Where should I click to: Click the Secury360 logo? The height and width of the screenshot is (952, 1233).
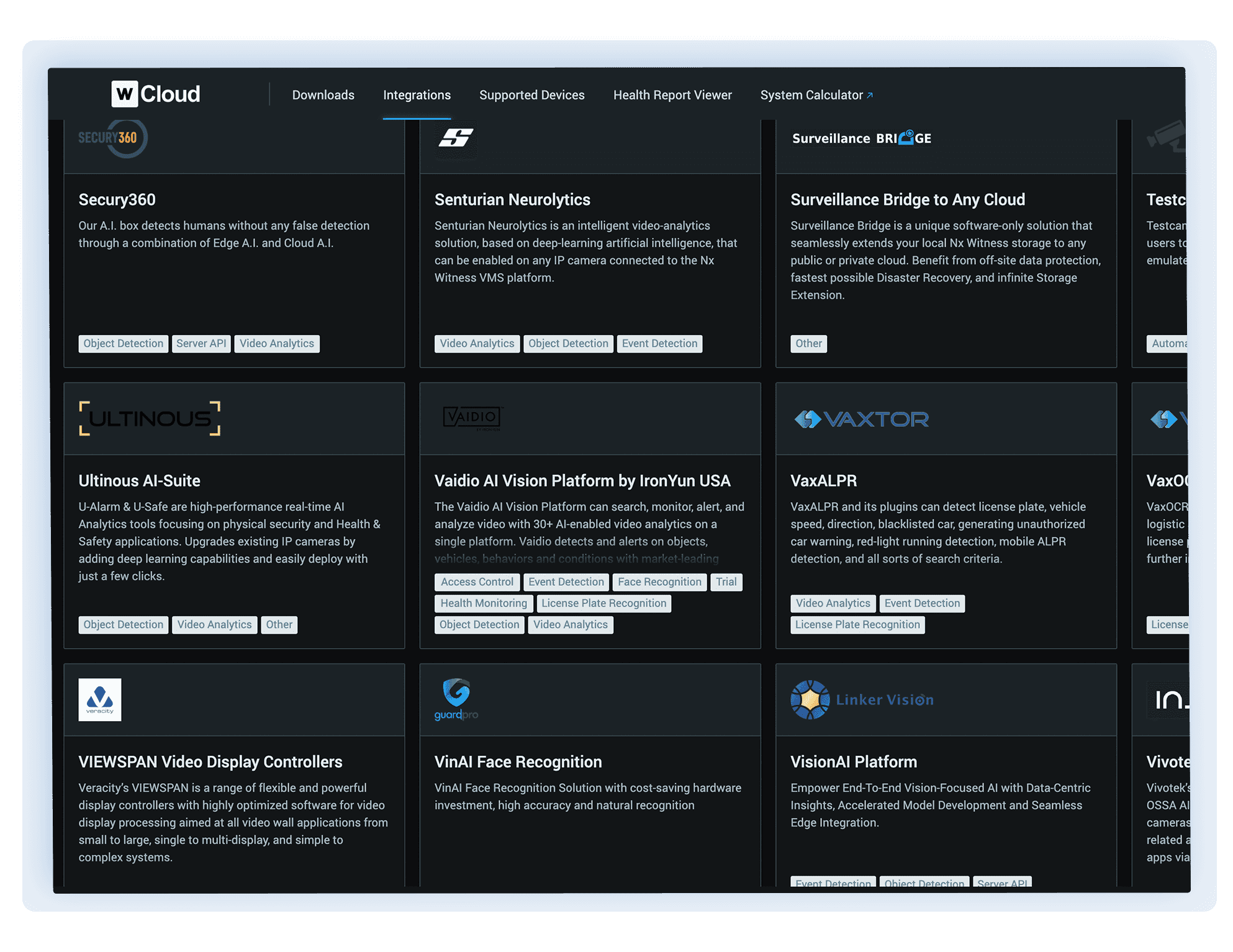(112, 138)
